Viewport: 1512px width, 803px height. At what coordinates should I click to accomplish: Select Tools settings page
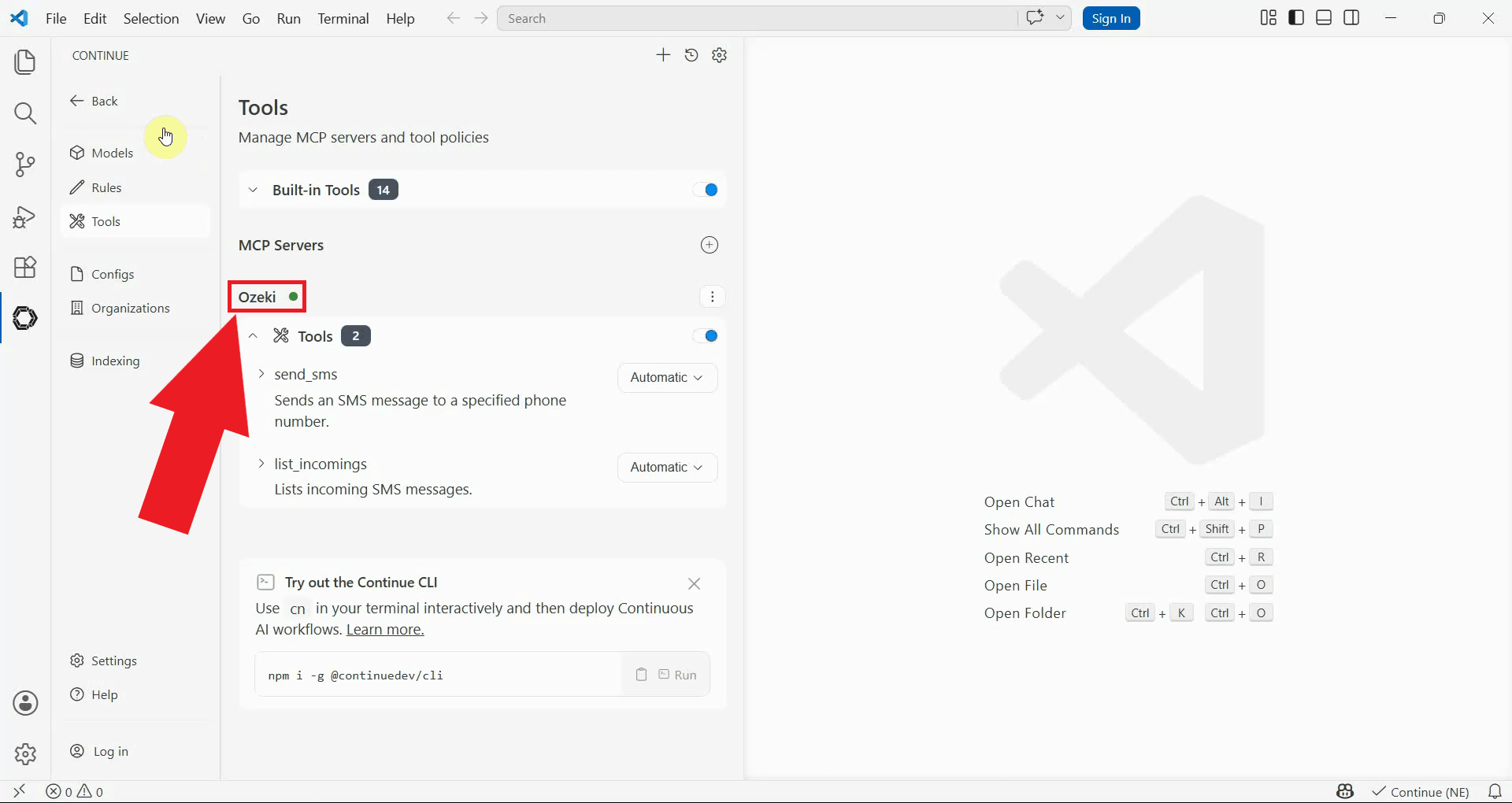click(135, 221)
